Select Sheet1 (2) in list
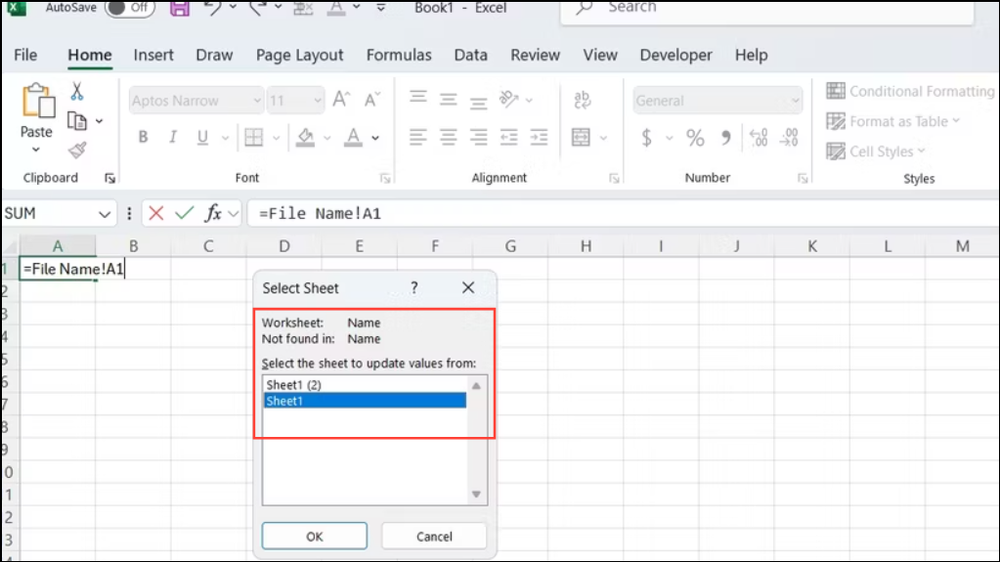Image resolution: width=1000 pixels, height=562 pixels. (x=365, y=385)
